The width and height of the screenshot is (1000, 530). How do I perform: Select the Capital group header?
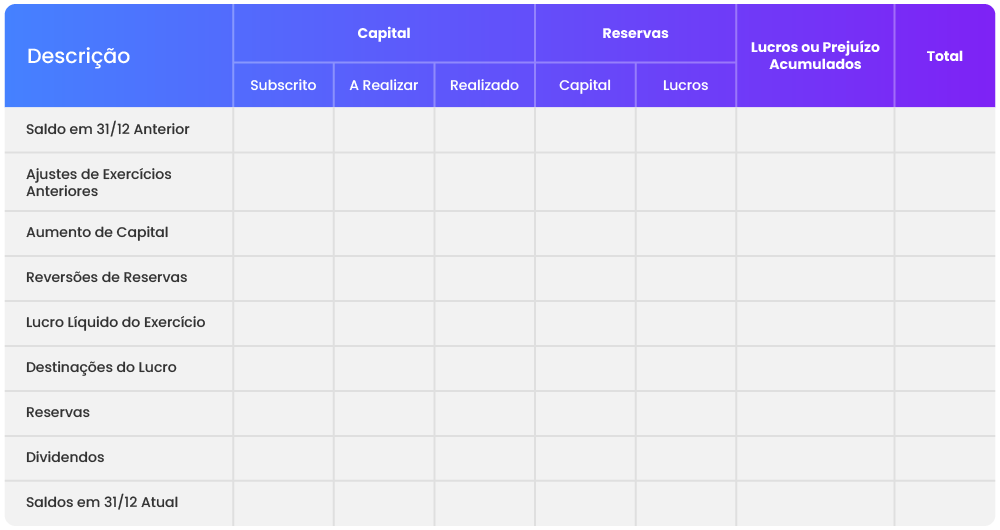(384, 33)
